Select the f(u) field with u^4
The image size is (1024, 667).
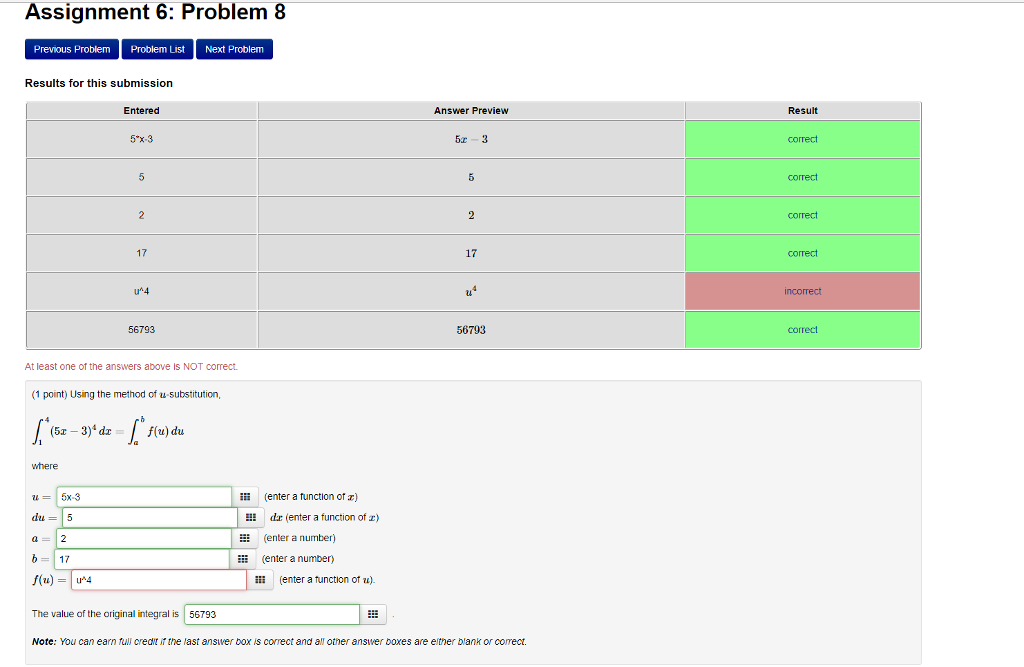click(x=158, y=579)
